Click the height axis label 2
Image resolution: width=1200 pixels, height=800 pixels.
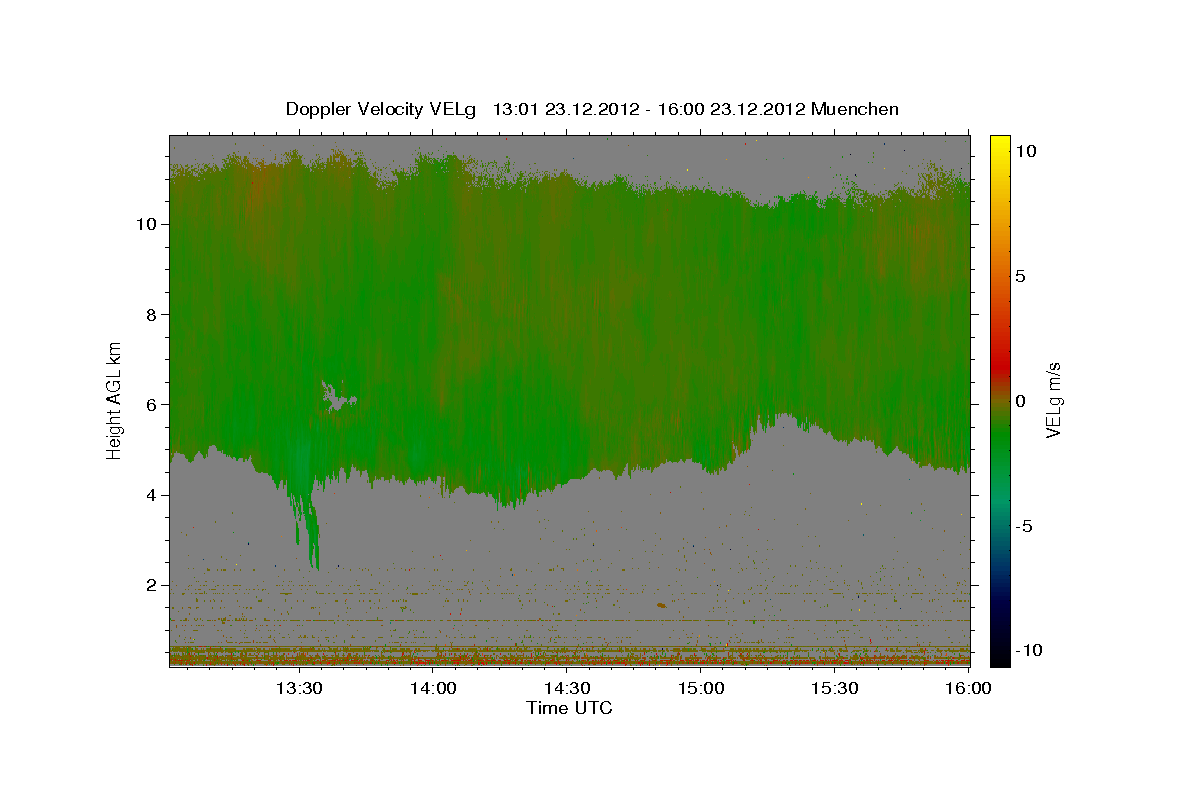152,585
